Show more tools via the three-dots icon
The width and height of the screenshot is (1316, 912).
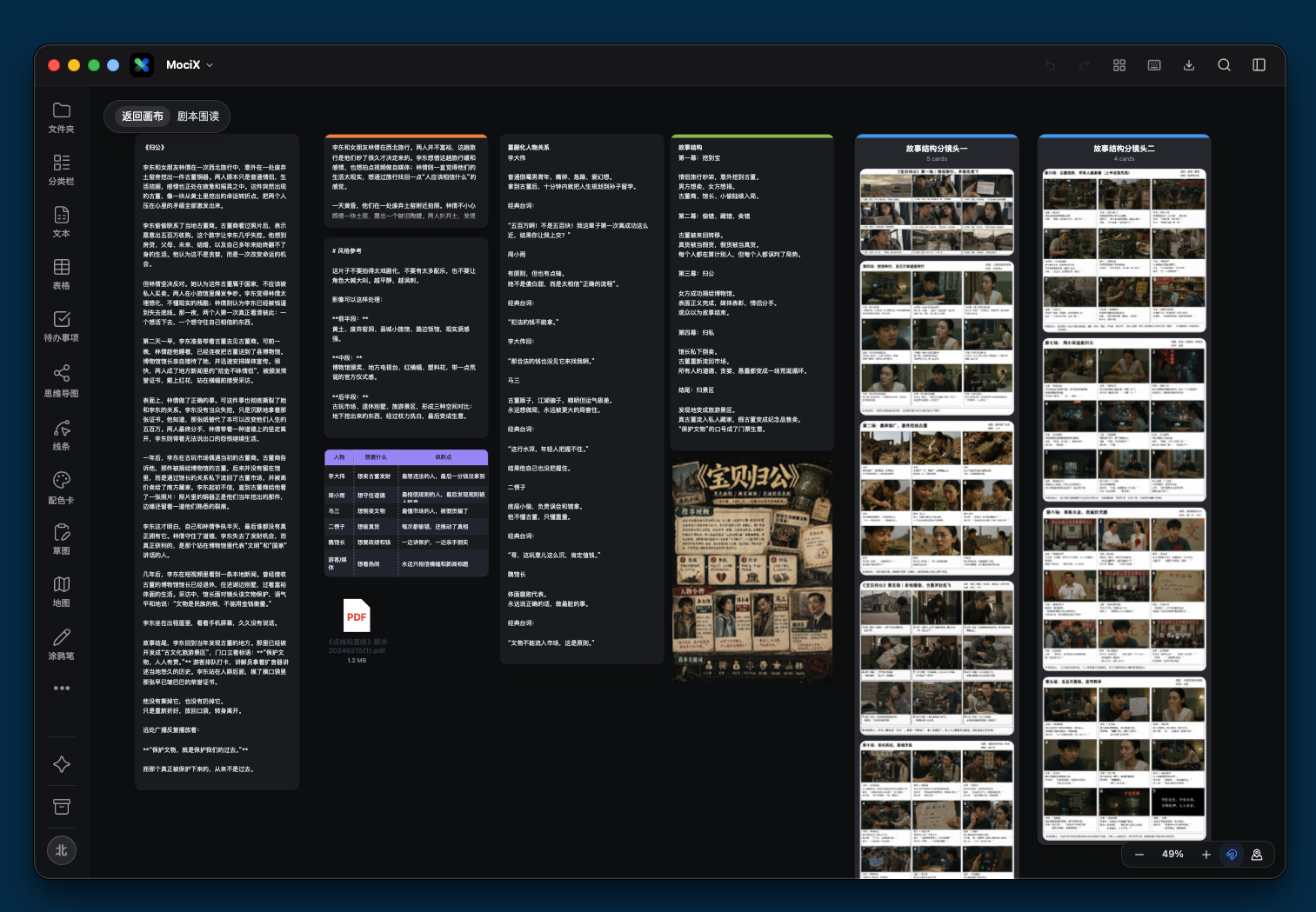tap(61, 689)
